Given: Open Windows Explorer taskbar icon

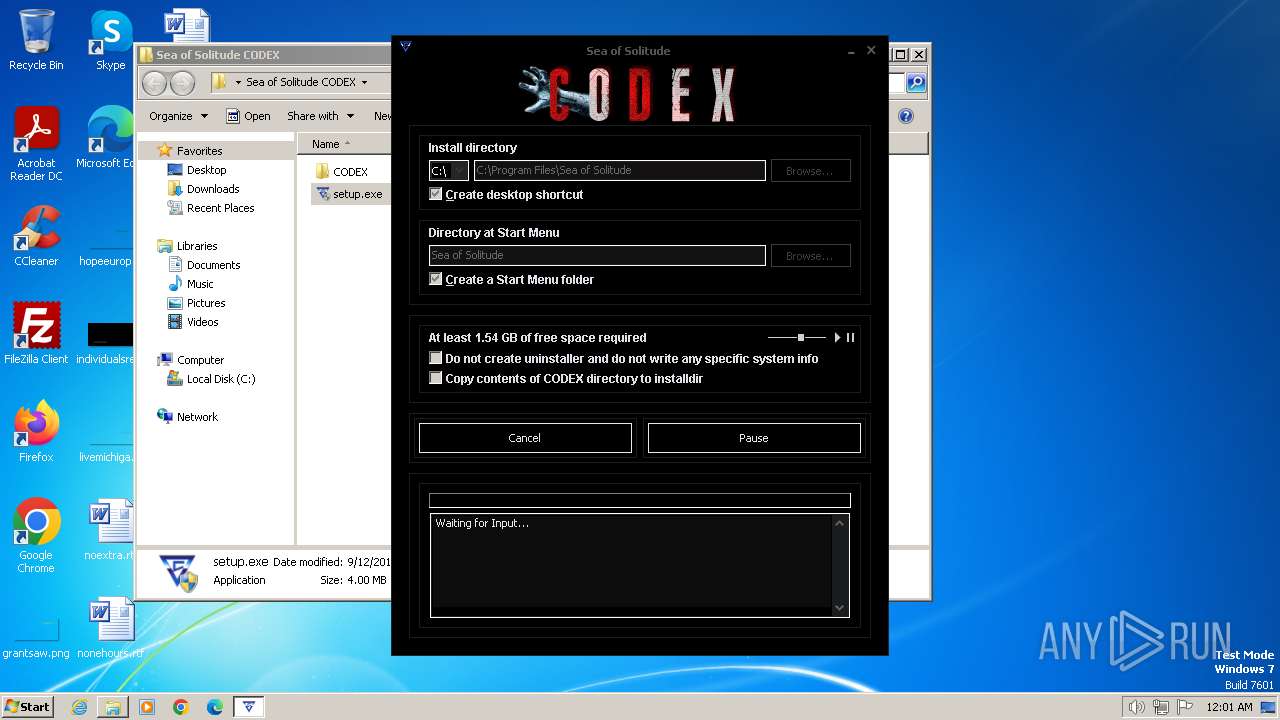Looking at the screenshot, I should [x=113, y=707].
